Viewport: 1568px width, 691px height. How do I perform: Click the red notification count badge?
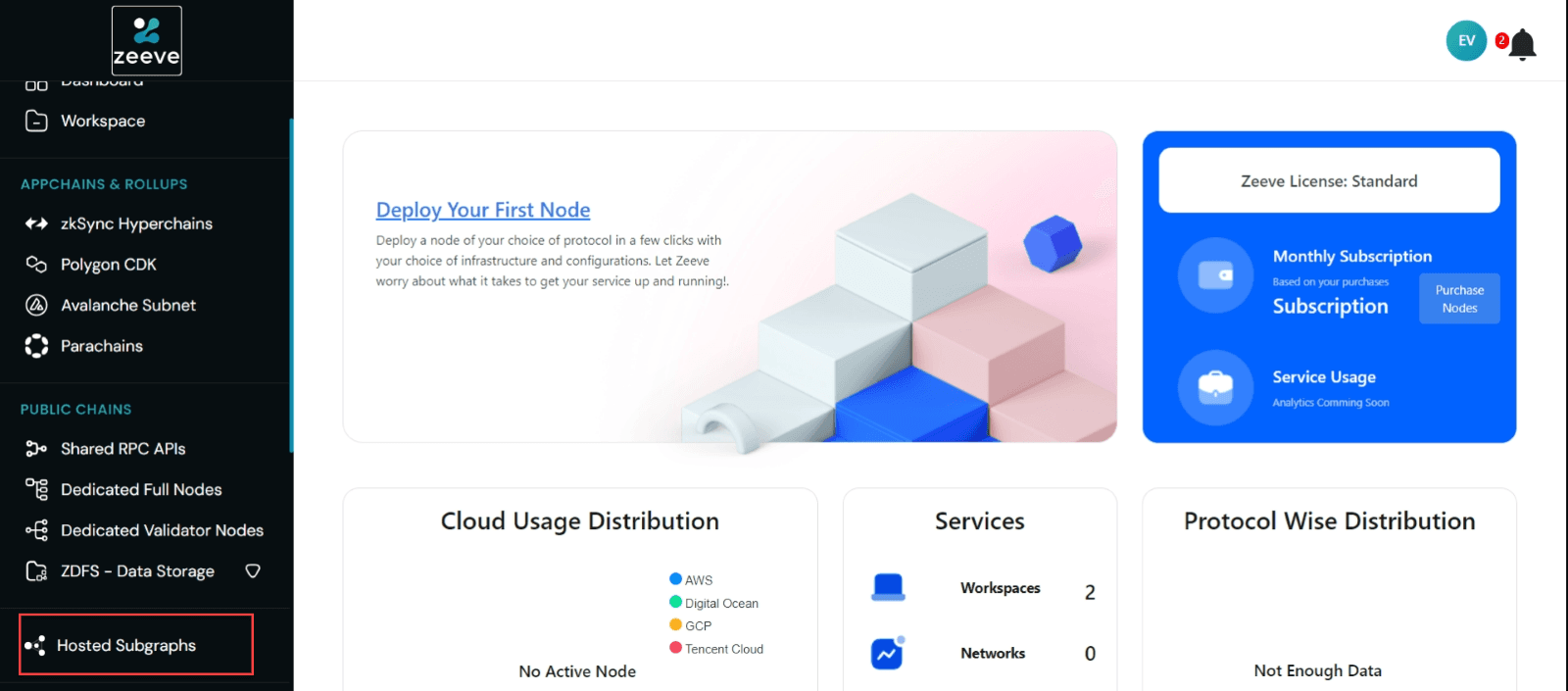click(1501, 40)
